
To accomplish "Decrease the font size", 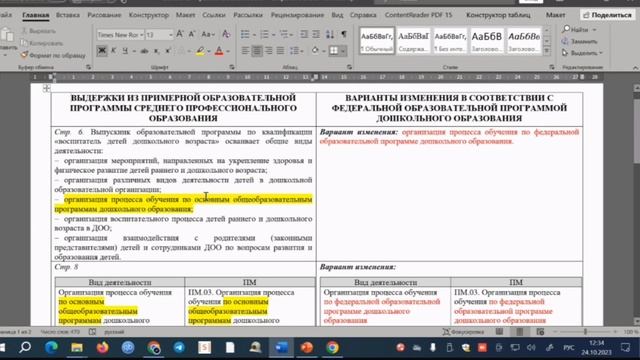I will [x=191, y=34].
